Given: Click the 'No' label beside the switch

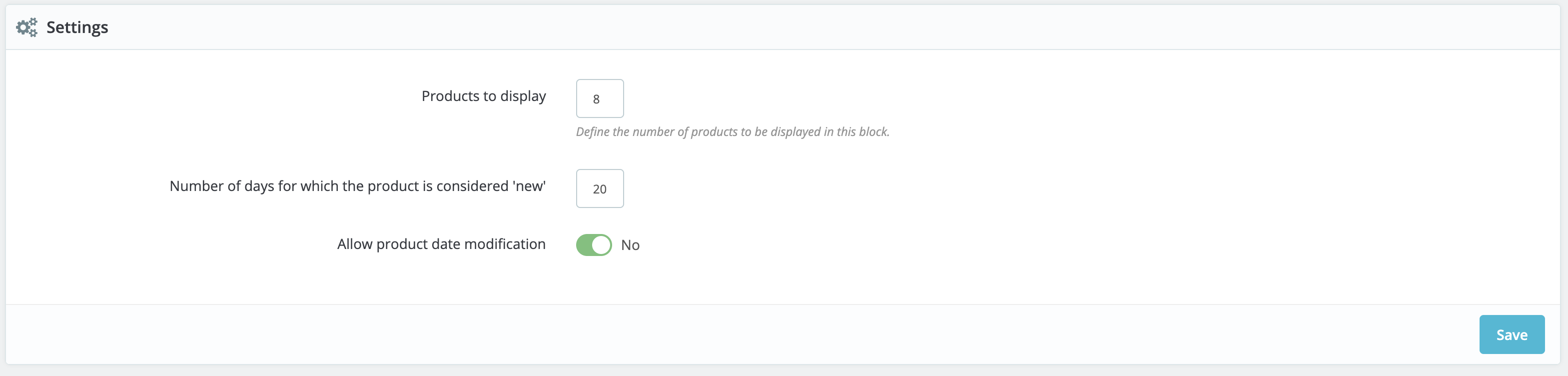Looking at the screenshot, I should (x=630, y=245).
